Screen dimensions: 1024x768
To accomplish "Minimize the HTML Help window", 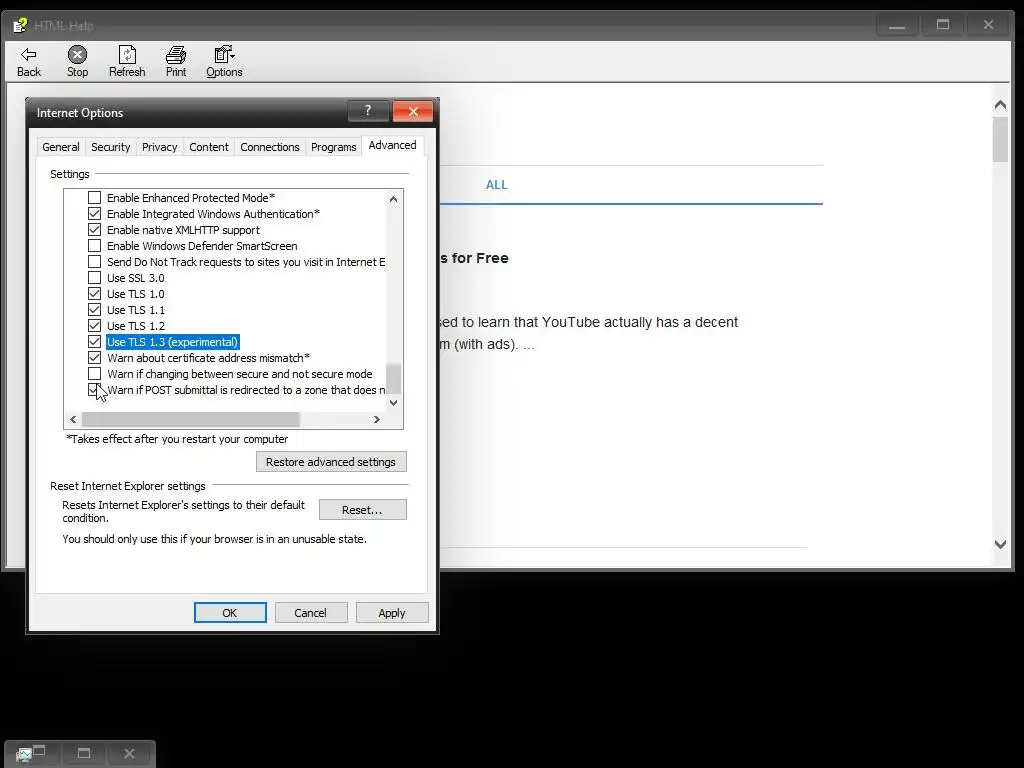I will [x=897, y=25].
